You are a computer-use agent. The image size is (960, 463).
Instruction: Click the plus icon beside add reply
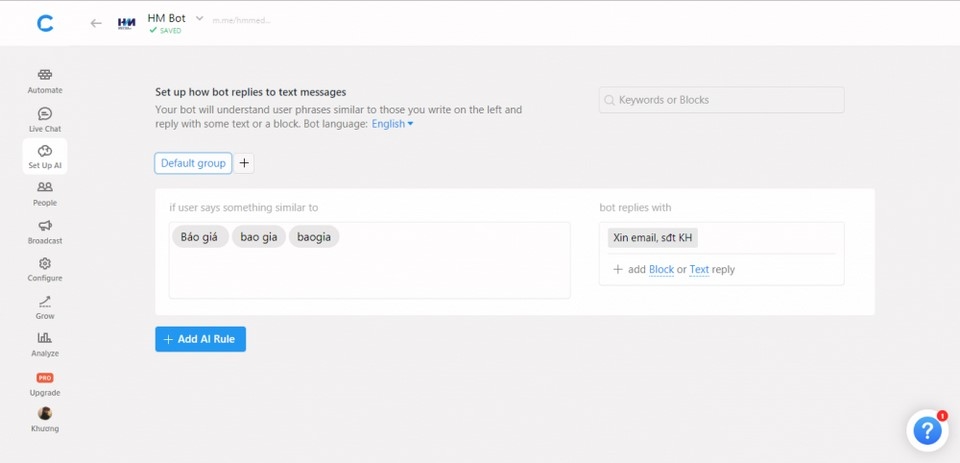click(x=618, y=269)
